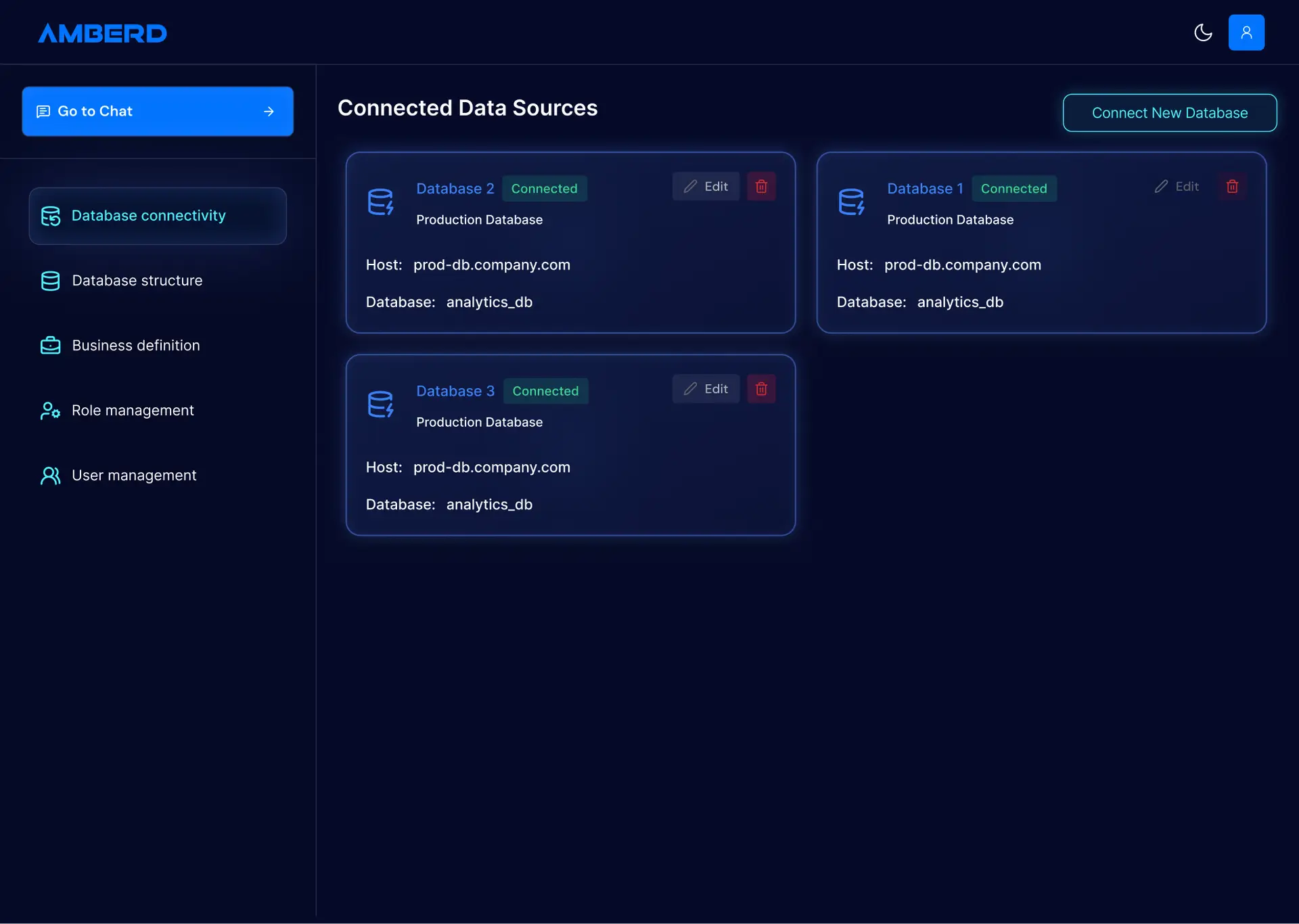Image resolution: width=1299 pixels, height=924 pixels.
Task: Click Database 1 lightning database icon
Action: [x=851, y=202]
